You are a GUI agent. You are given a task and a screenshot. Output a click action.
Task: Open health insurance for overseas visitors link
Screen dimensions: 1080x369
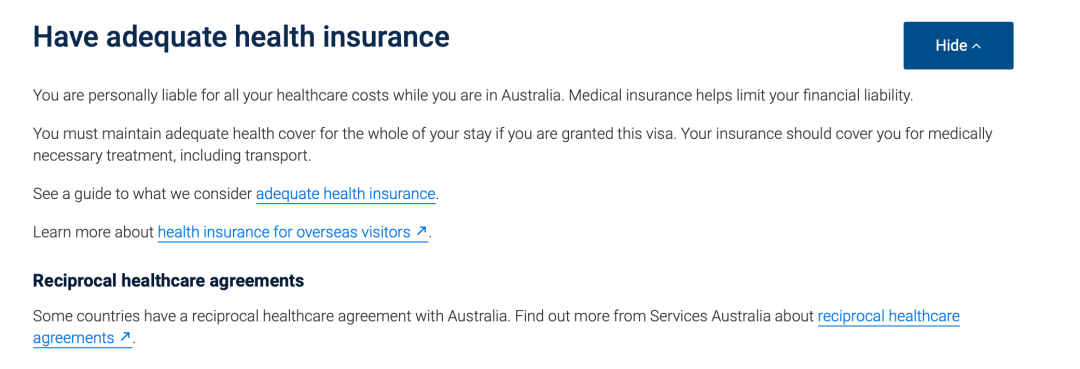[293, 233]
